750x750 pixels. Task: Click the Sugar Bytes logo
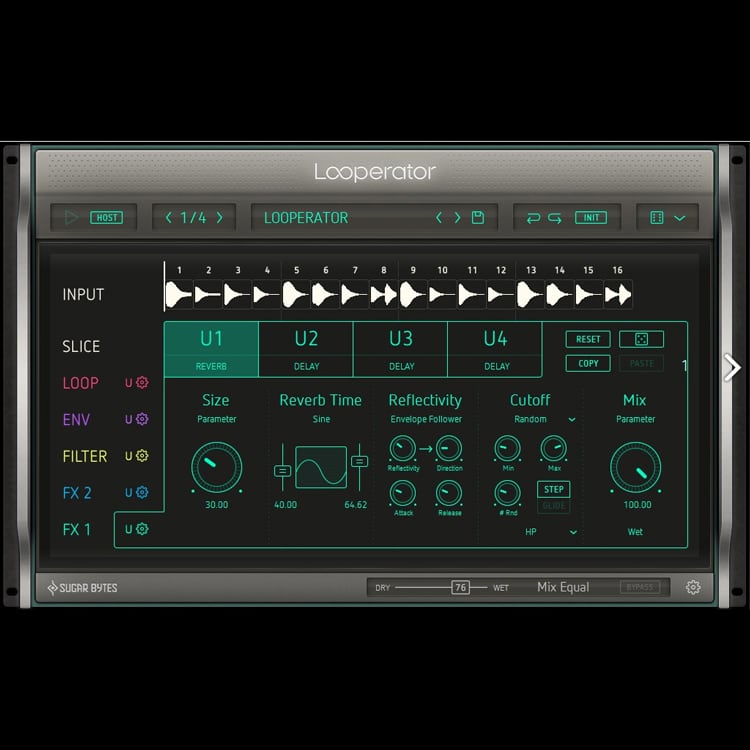83,588
